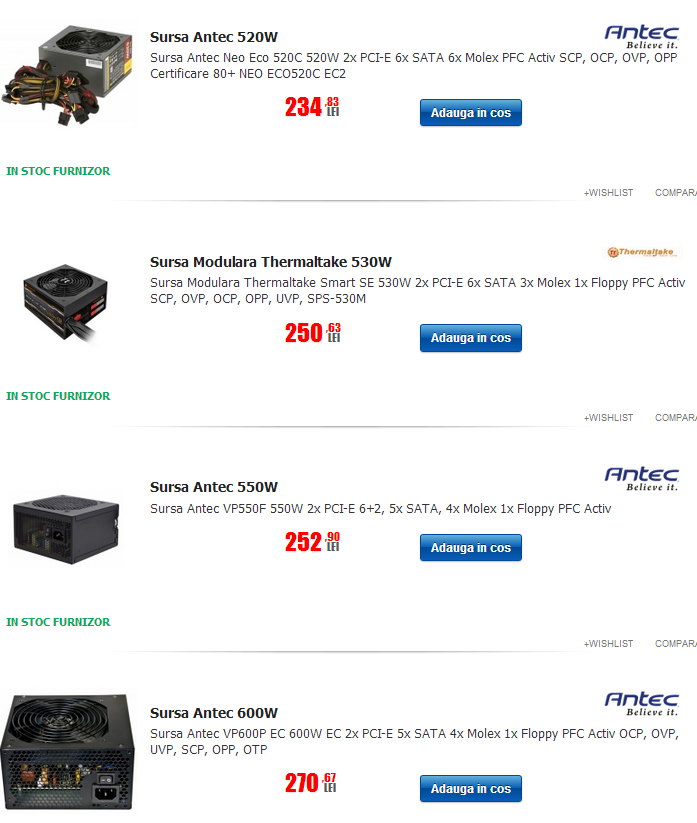The height and width of the screenshot is (823, 697).
Task: Add Thermaltake 530W to +WISHLIST
Action: 608,418
